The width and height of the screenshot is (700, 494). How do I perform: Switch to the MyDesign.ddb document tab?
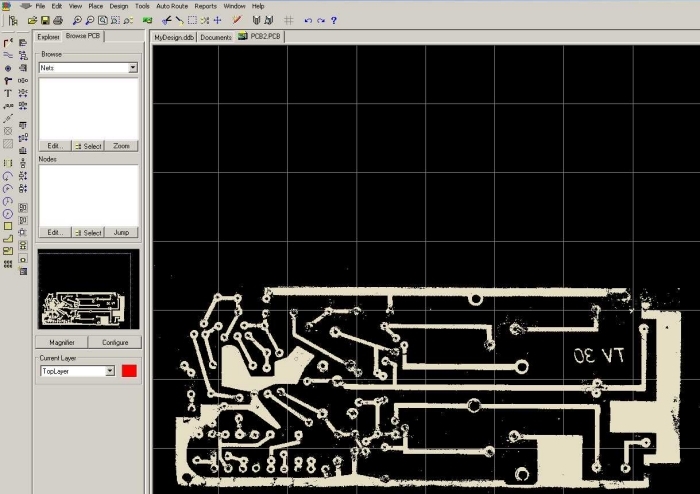173,37
